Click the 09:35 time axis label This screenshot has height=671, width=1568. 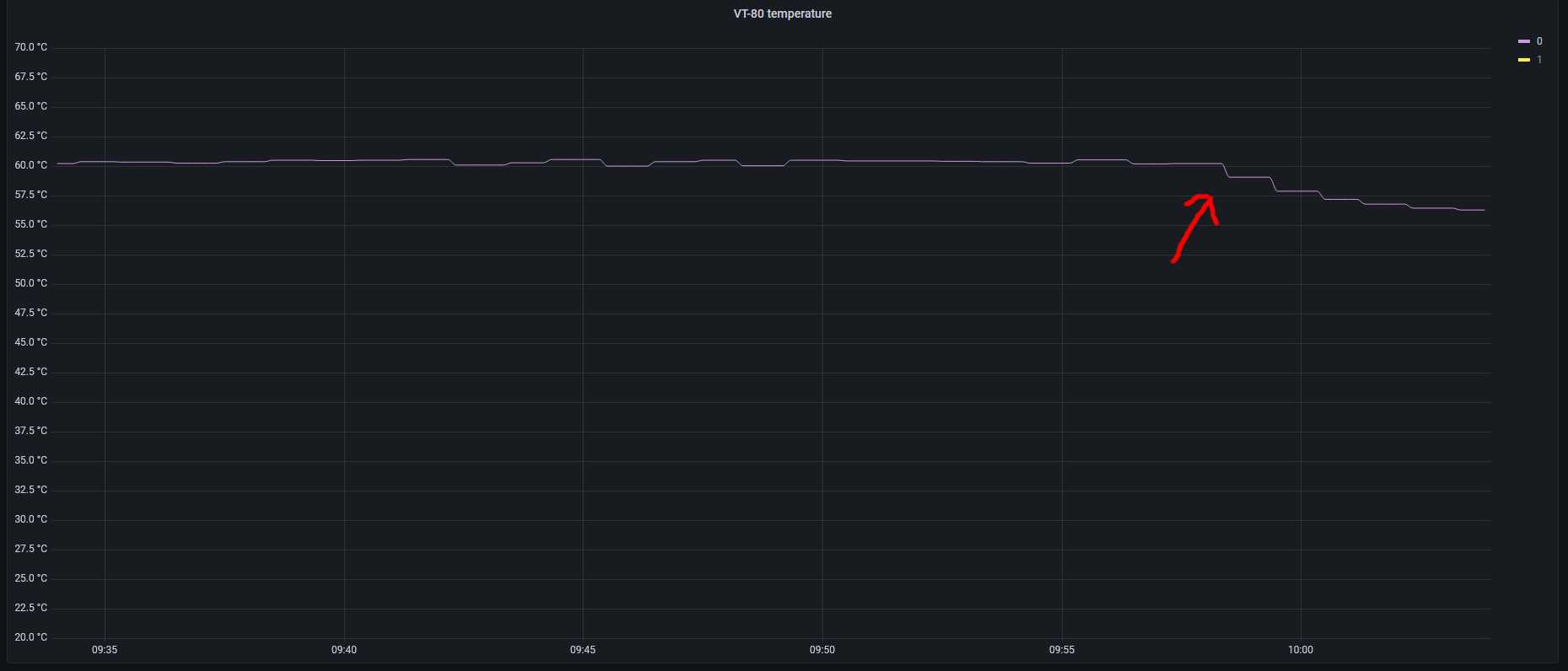tap(105, 650)
